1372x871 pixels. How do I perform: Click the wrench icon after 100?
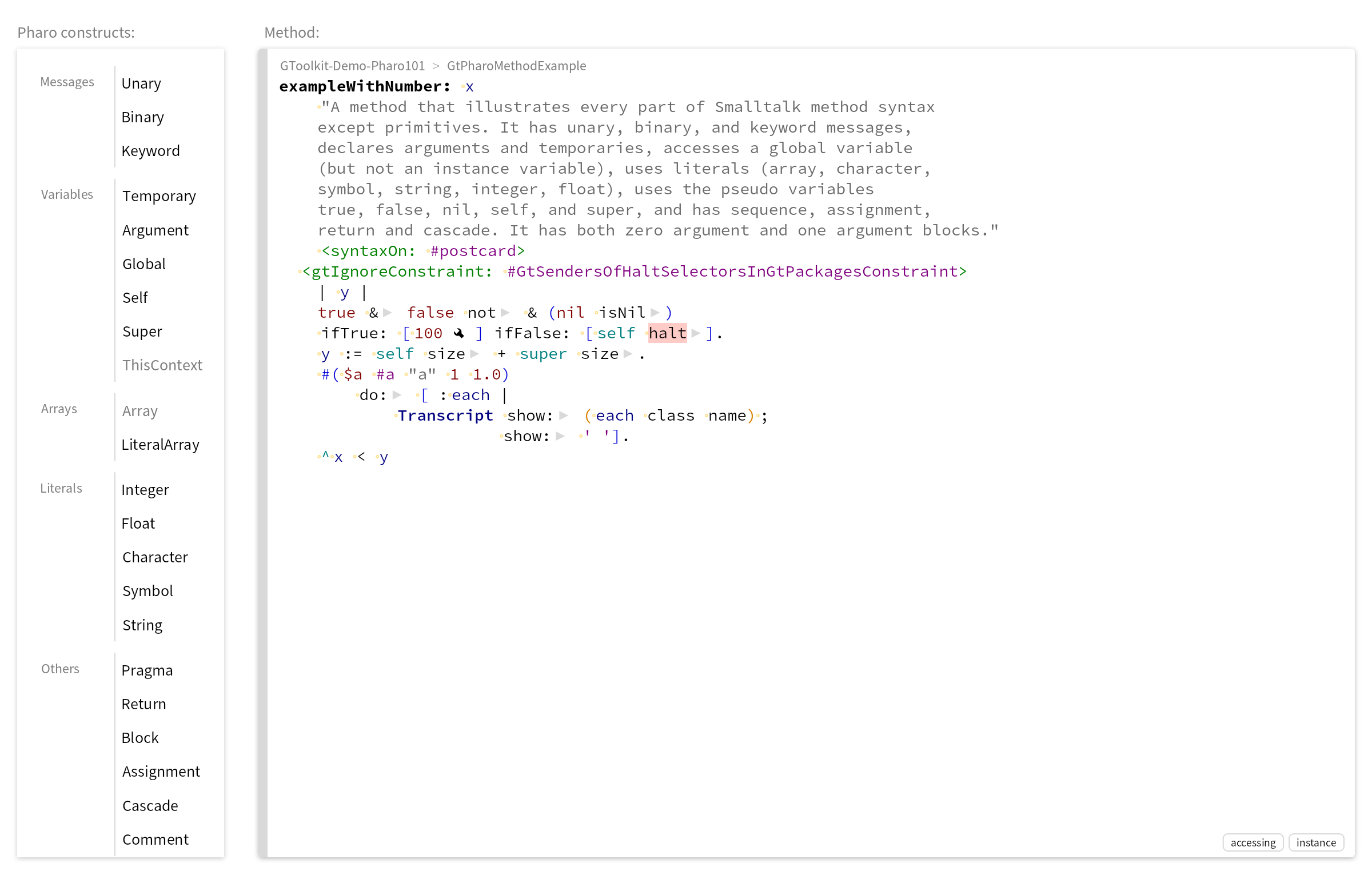coord(459,333)
